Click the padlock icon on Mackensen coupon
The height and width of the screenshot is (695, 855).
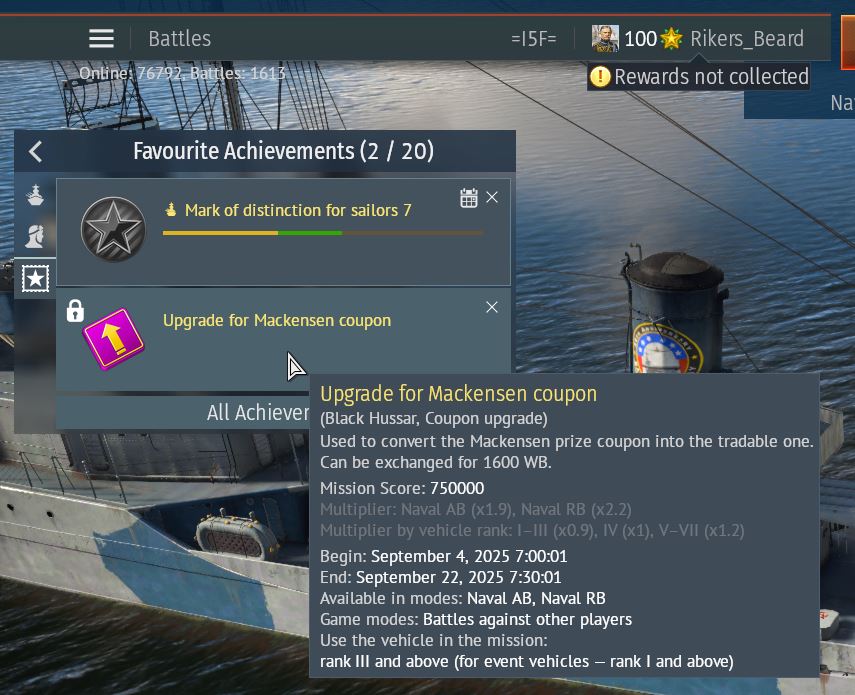click(x=75, y=311)
